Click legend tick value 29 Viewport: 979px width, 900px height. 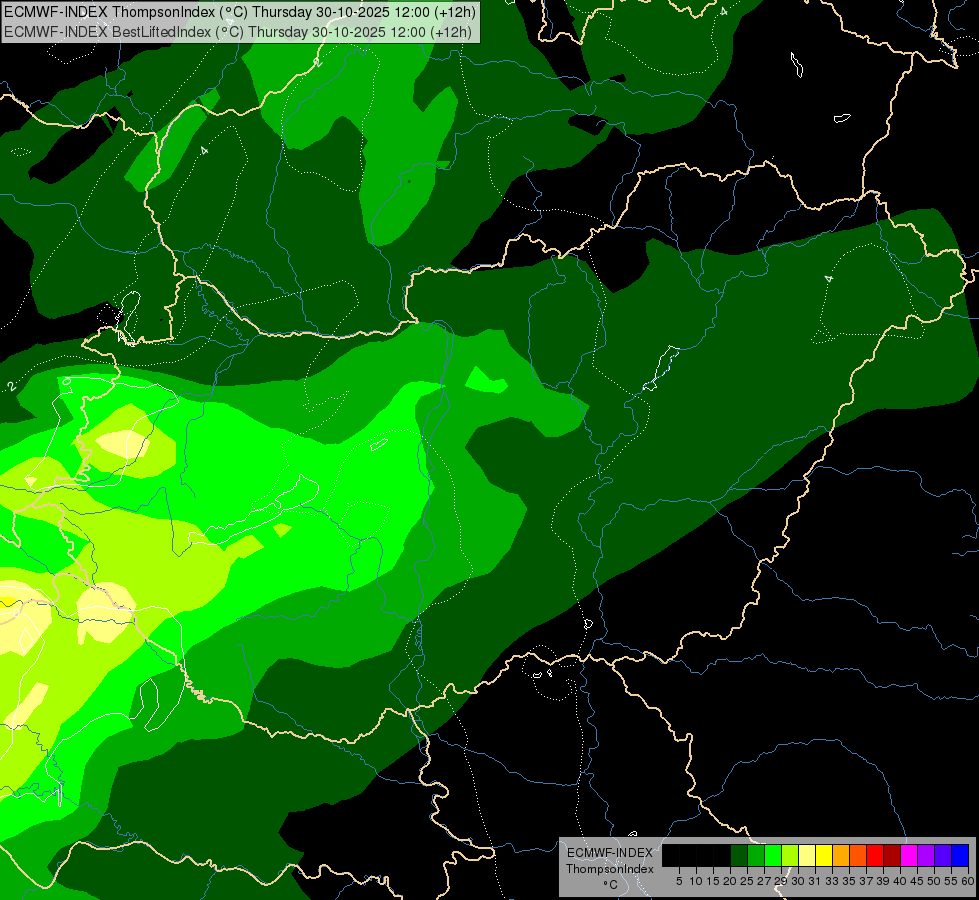pyautogui.click(x=781, y=881)
